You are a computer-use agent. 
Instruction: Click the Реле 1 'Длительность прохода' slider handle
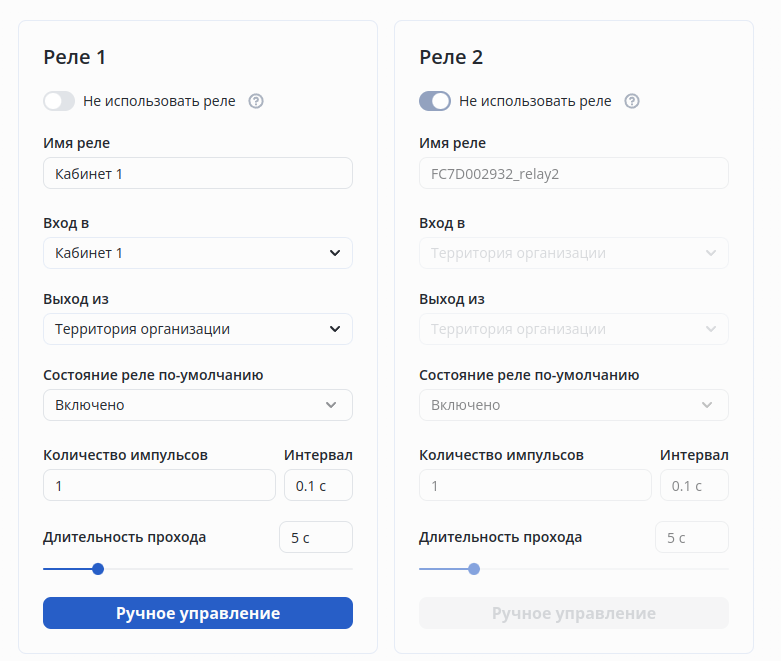(98, 569)
